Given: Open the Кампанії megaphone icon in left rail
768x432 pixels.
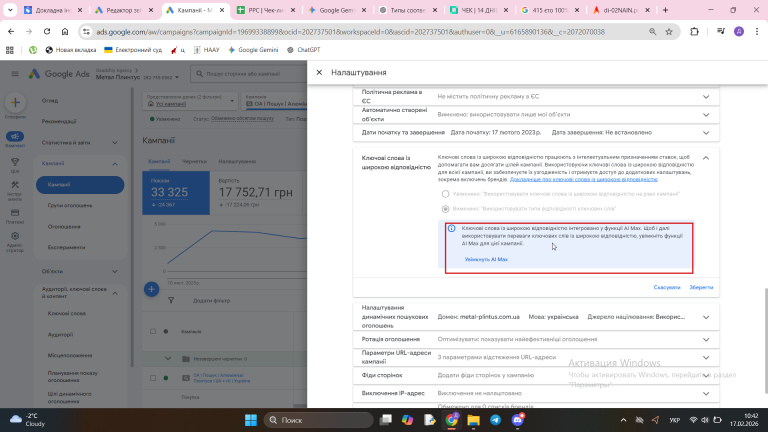Looking at the screenshot, I should (15, 137).
